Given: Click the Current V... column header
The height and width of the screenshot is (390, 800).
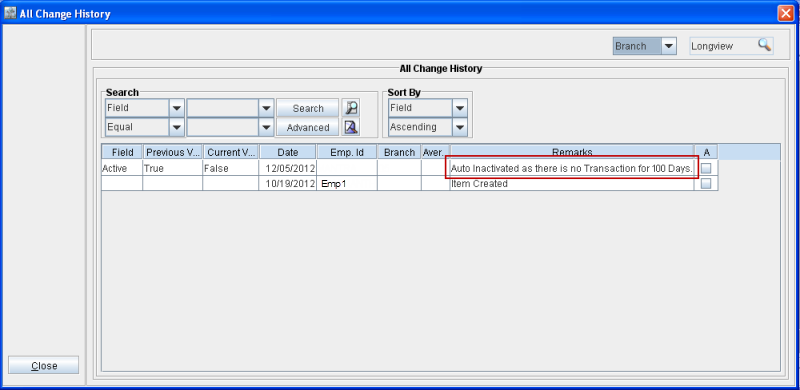Looking at the screenshot, I should [231, 152].
